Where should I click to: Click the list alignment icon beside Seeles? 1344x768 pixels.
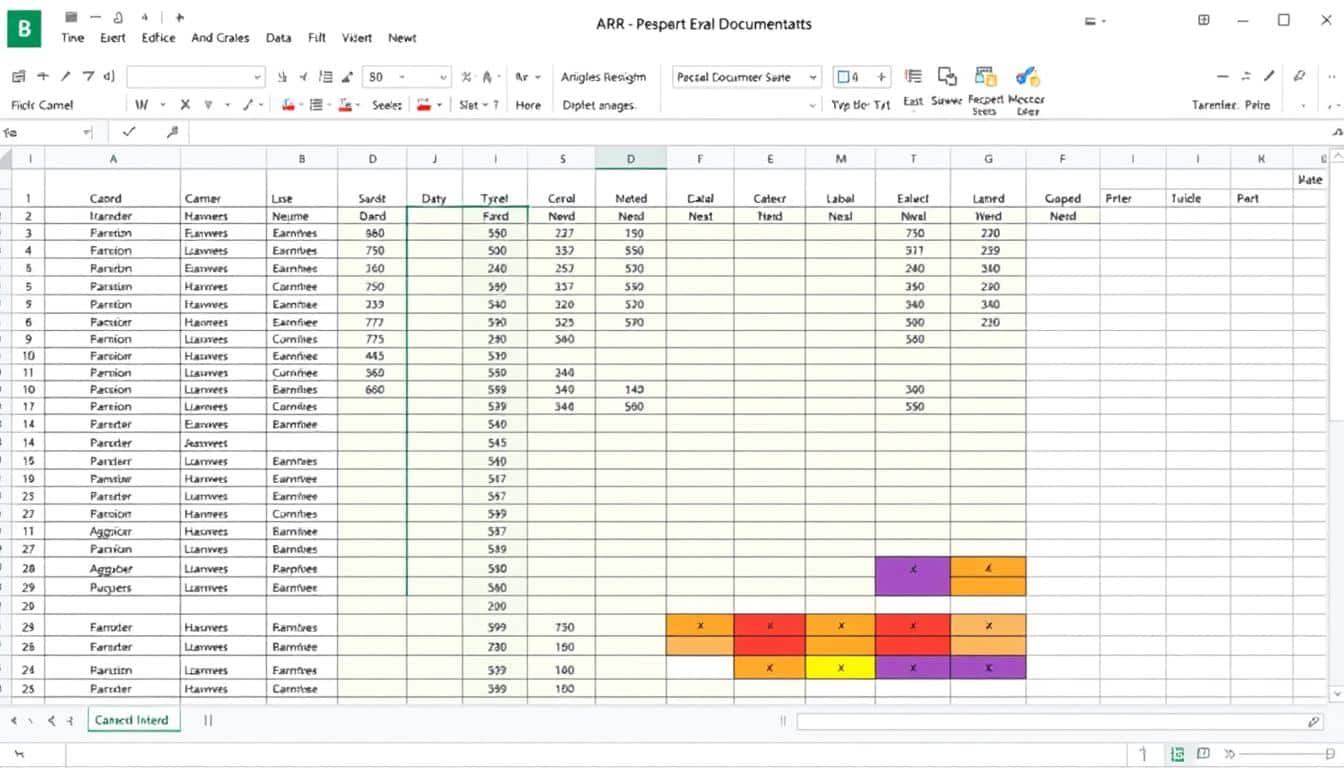pos(316,104)
